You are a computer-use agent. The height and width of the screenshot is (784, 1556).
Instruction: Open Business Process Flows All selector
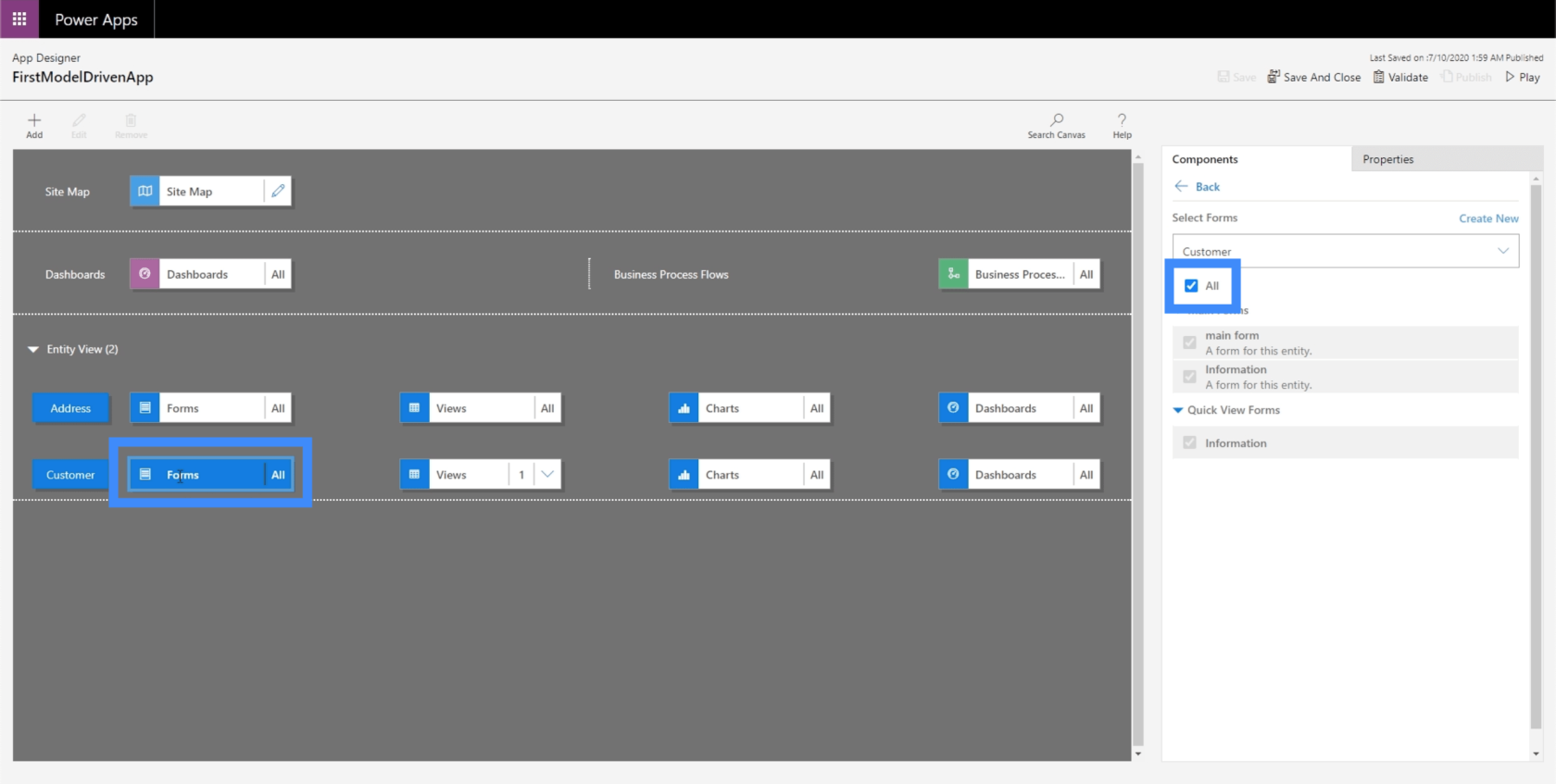coord(1086,274)
